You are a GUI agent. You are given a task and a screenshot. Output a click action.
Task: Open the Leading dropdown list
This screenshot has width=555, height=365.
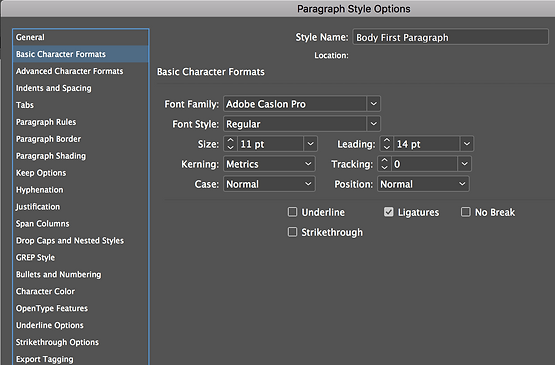tap(467, 144)
